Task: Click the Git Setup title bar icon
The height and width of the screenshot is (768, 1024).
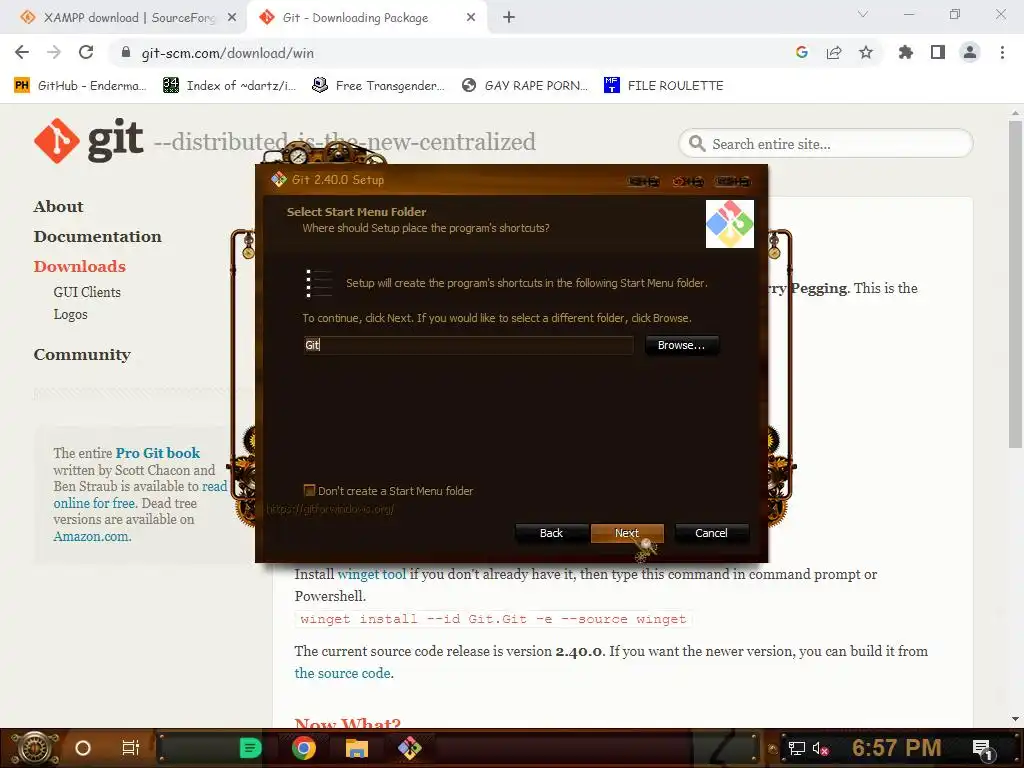Action: 279,180
